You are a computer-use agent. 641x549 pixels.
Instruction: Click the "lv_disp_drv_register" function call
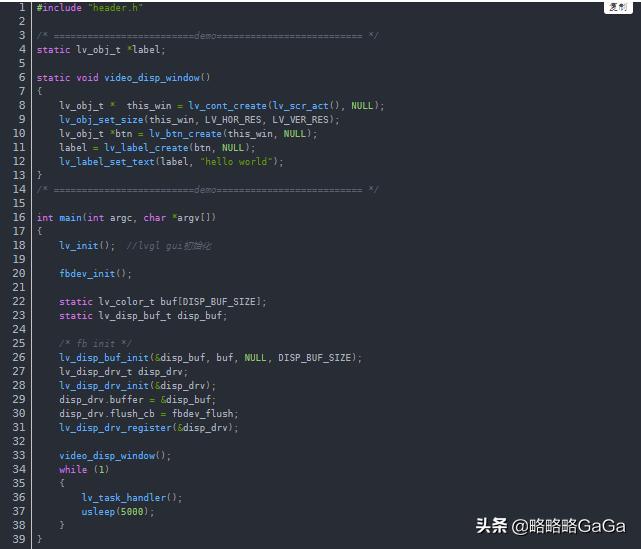pos(115,428)
